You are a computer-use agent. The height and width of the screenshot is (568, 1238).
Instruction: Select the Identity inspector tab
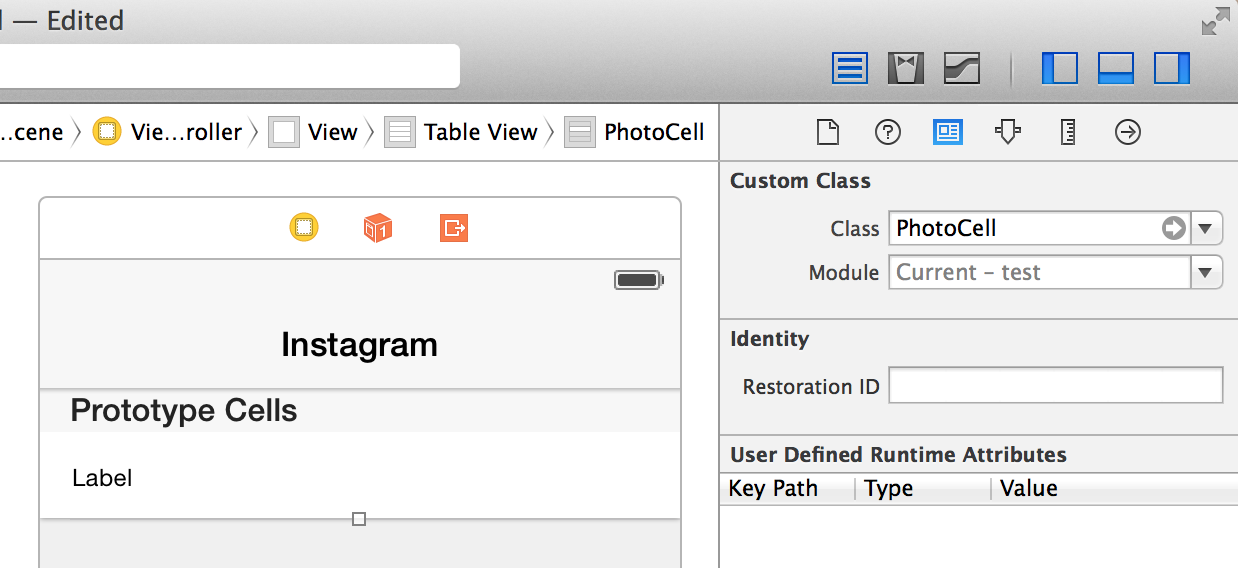tap(948, 132)
